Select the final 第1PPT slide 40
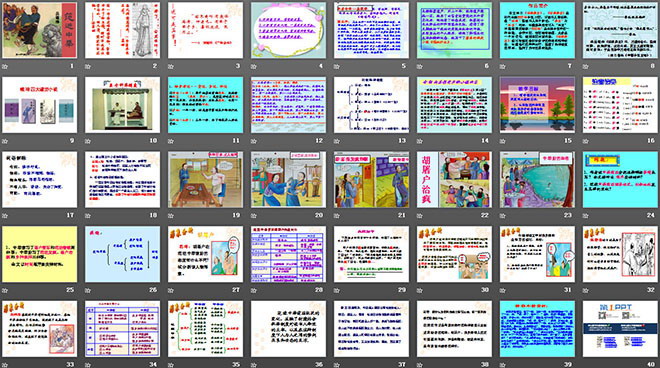 [x=620, y=328]
